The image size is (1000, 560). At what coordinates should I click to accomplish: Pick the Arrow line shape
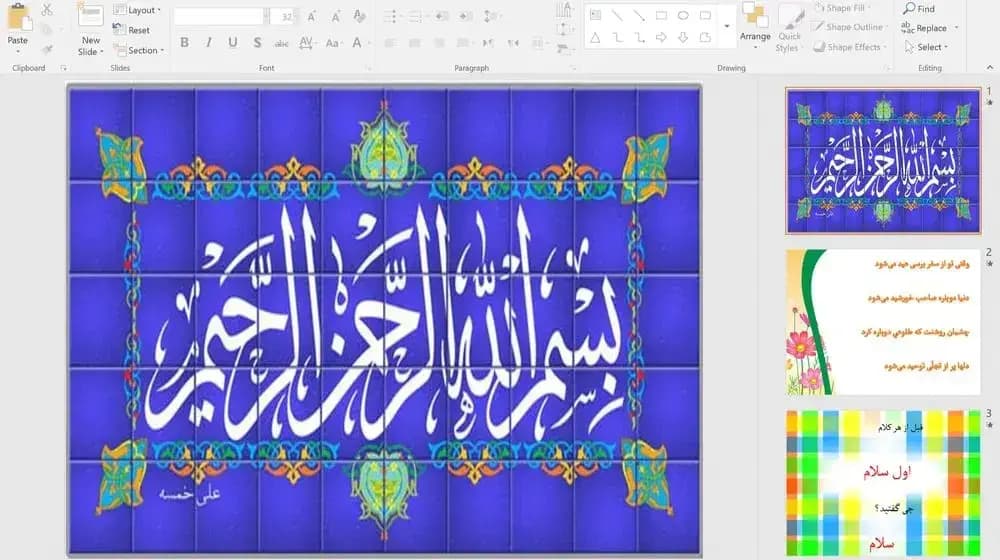(639, 15)
